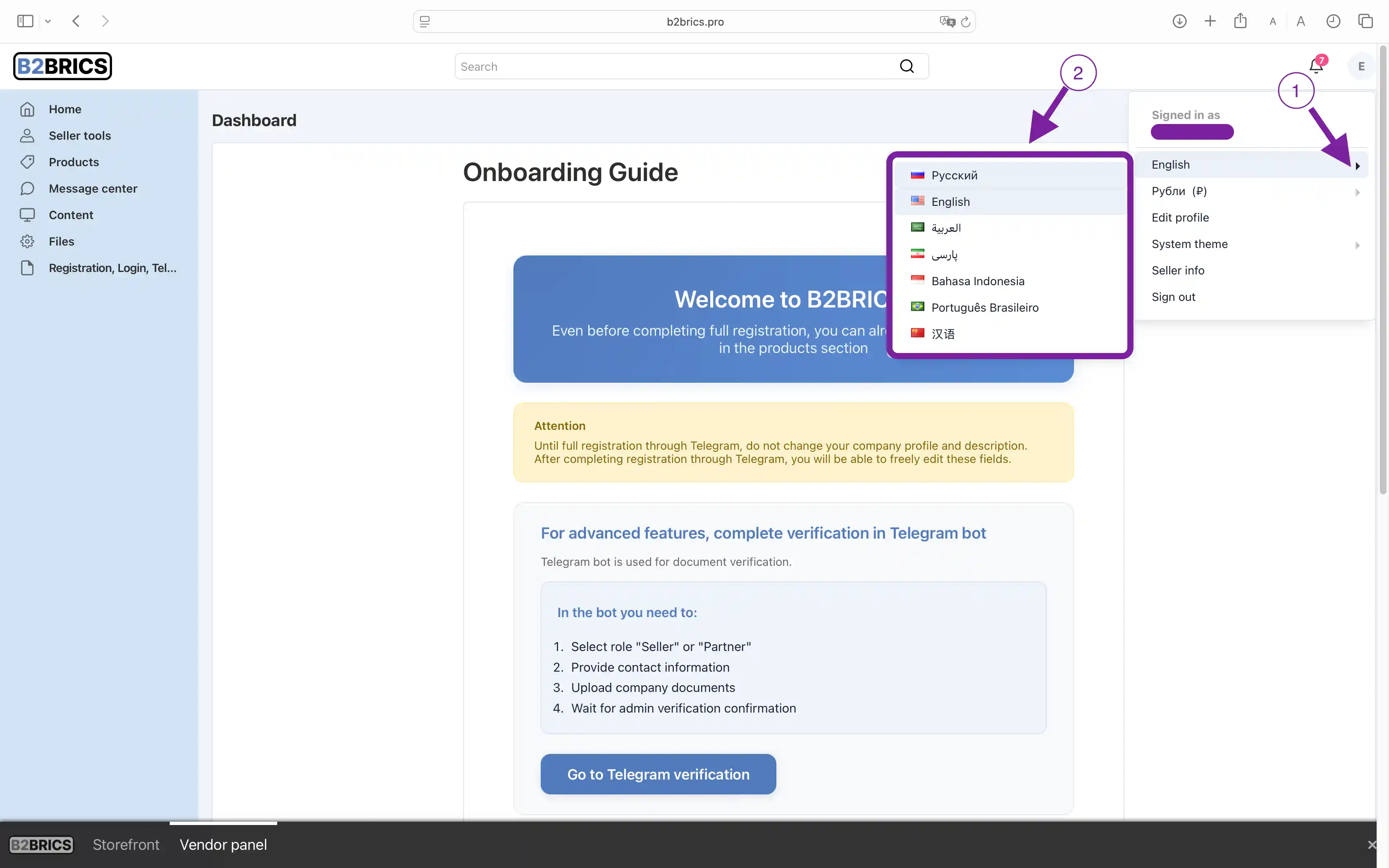Switch to the Storefront tab
1389x868 pixels.
pyautogui.click(x=126, y=845)
